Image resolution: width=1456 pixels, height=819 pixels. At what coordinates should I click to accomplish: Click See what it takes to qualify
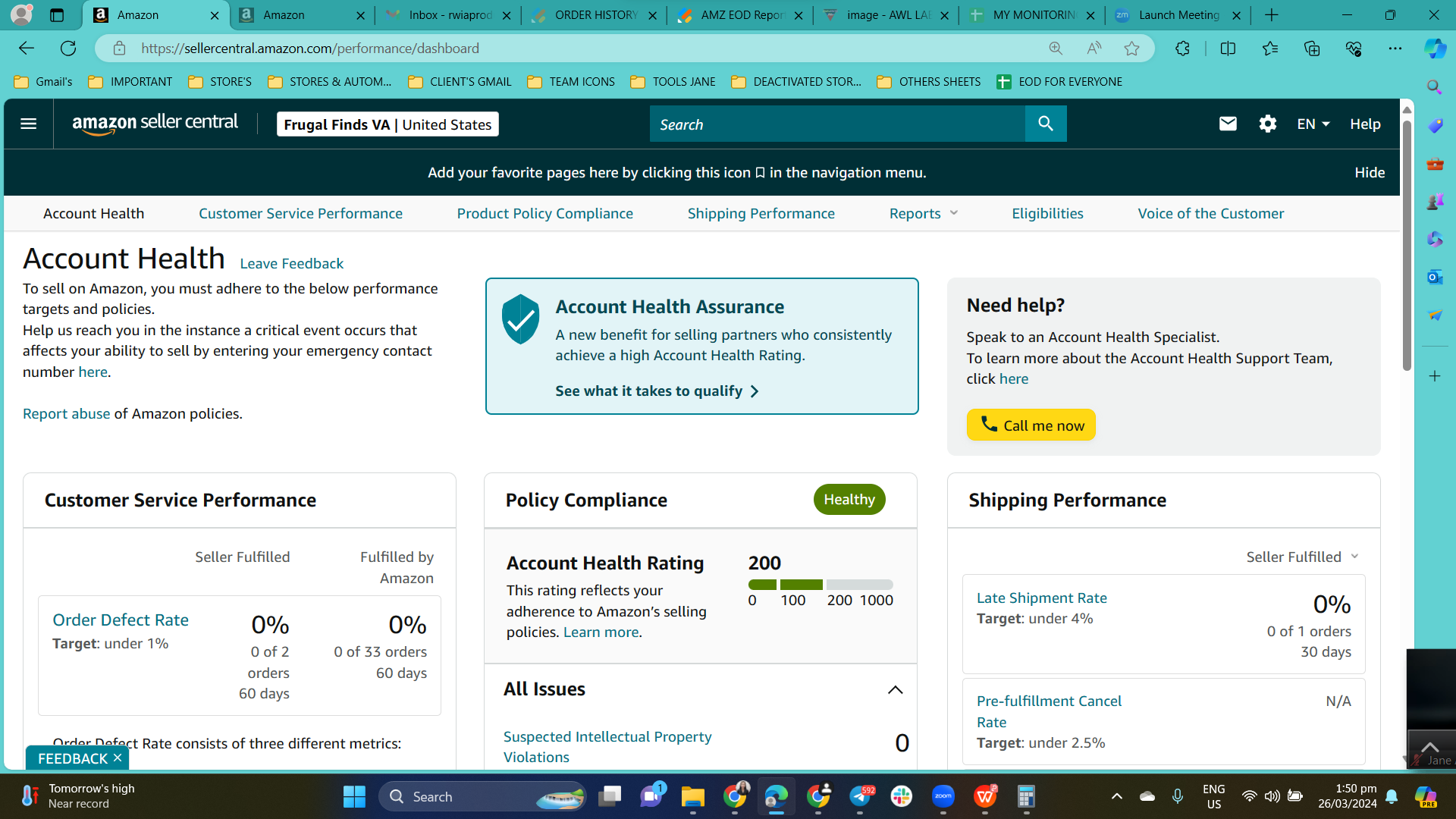(x=657, y=391)
